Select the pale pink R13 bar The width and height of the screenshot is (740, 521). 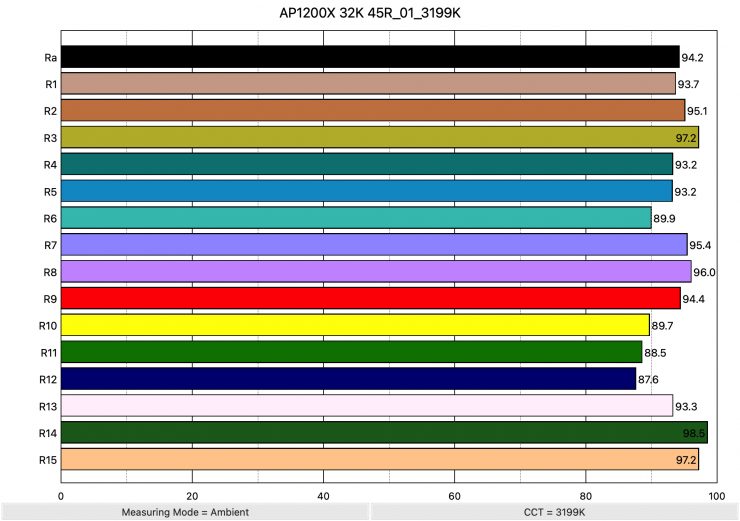tap(367, 406)
